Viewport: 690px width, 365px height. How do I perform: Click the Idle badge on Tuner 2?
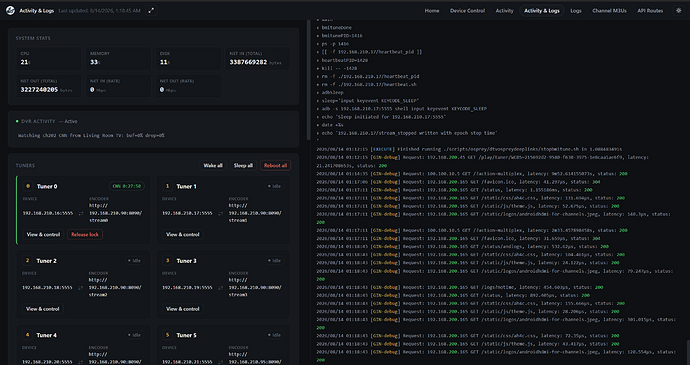134,261
